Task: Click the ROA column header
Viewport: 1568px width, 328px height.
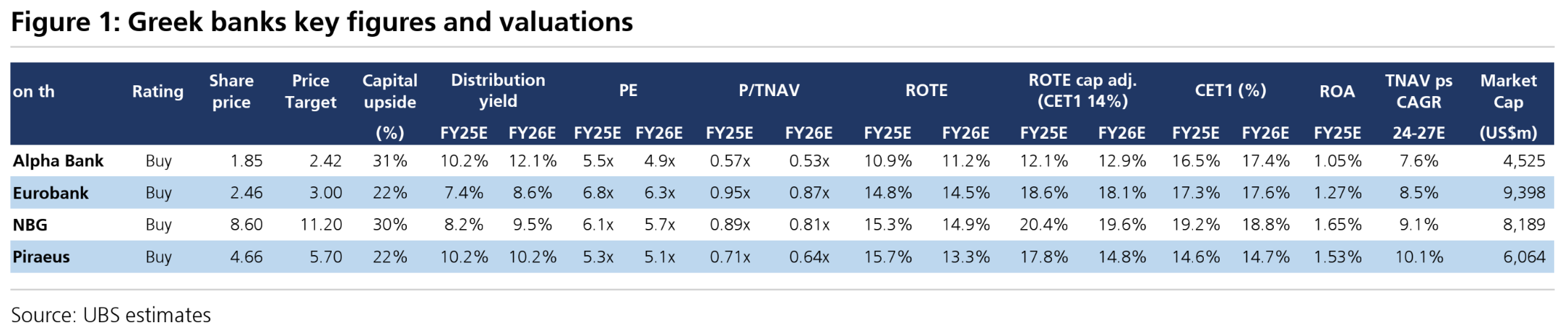Action: (x=1337, y=92)
